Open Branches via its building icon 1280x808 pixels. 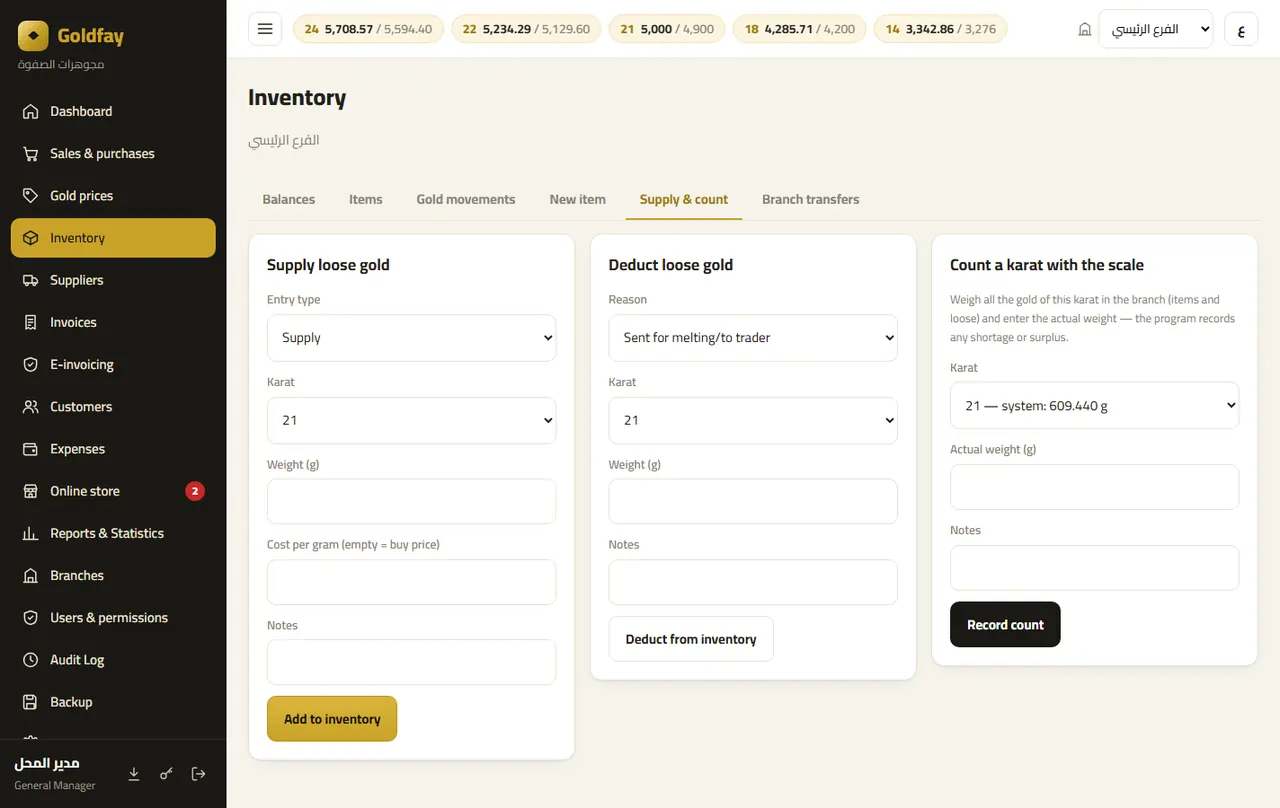(x=31, y=576)
